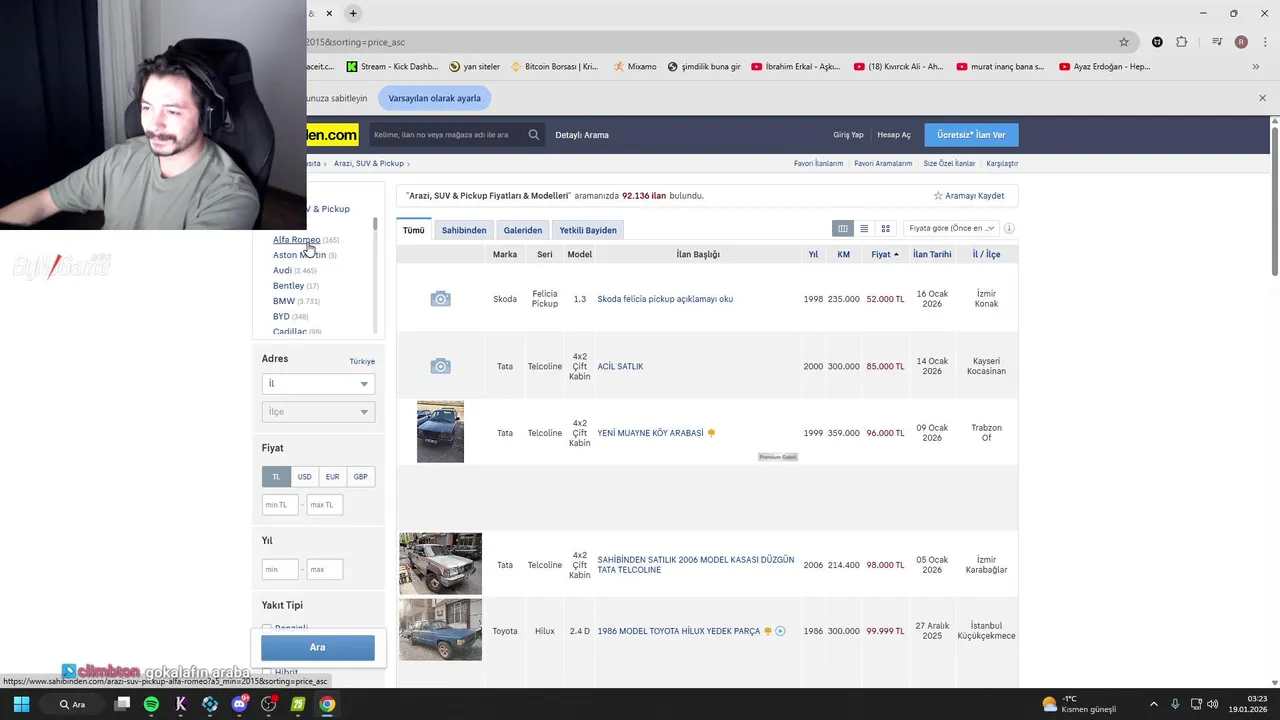Open the 1986 Toyota Hilux listing thumbnail
This screenshot has width=1280, height=720.
click(x=440, y=630)
